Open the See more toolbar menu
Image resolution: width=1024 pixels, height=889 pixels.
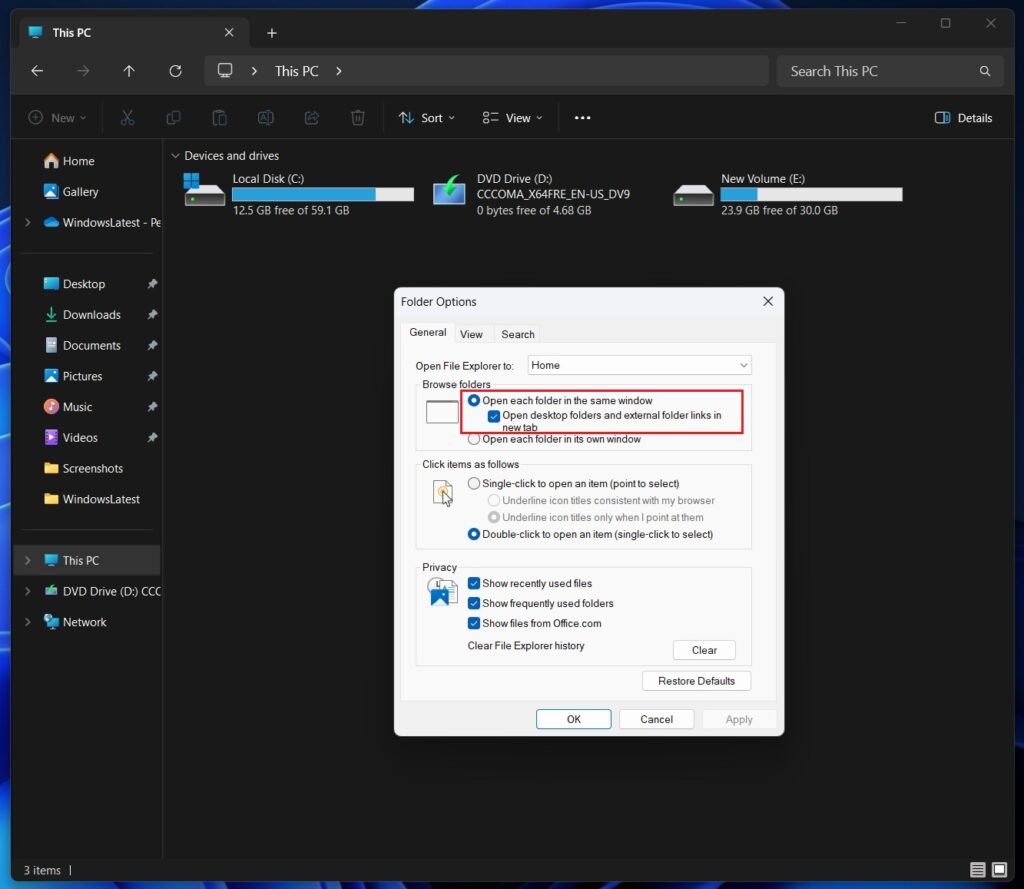[x=582, y=117]
